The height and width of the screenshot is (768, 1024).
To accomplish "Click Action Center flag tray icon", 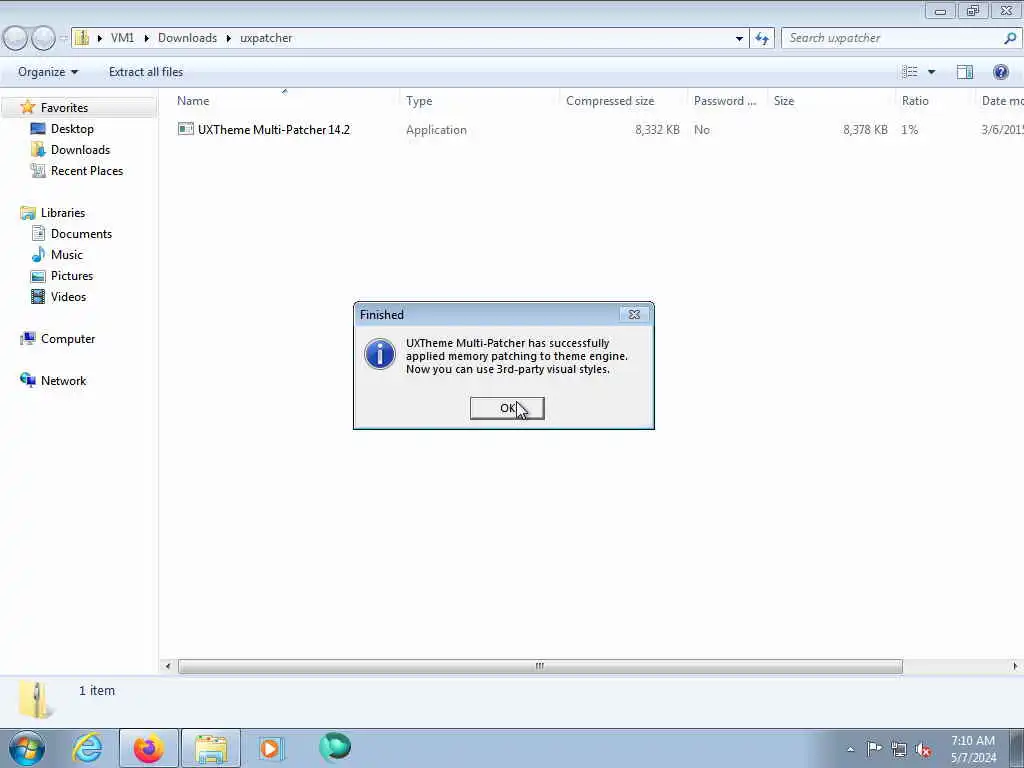I will click(874, 749).
